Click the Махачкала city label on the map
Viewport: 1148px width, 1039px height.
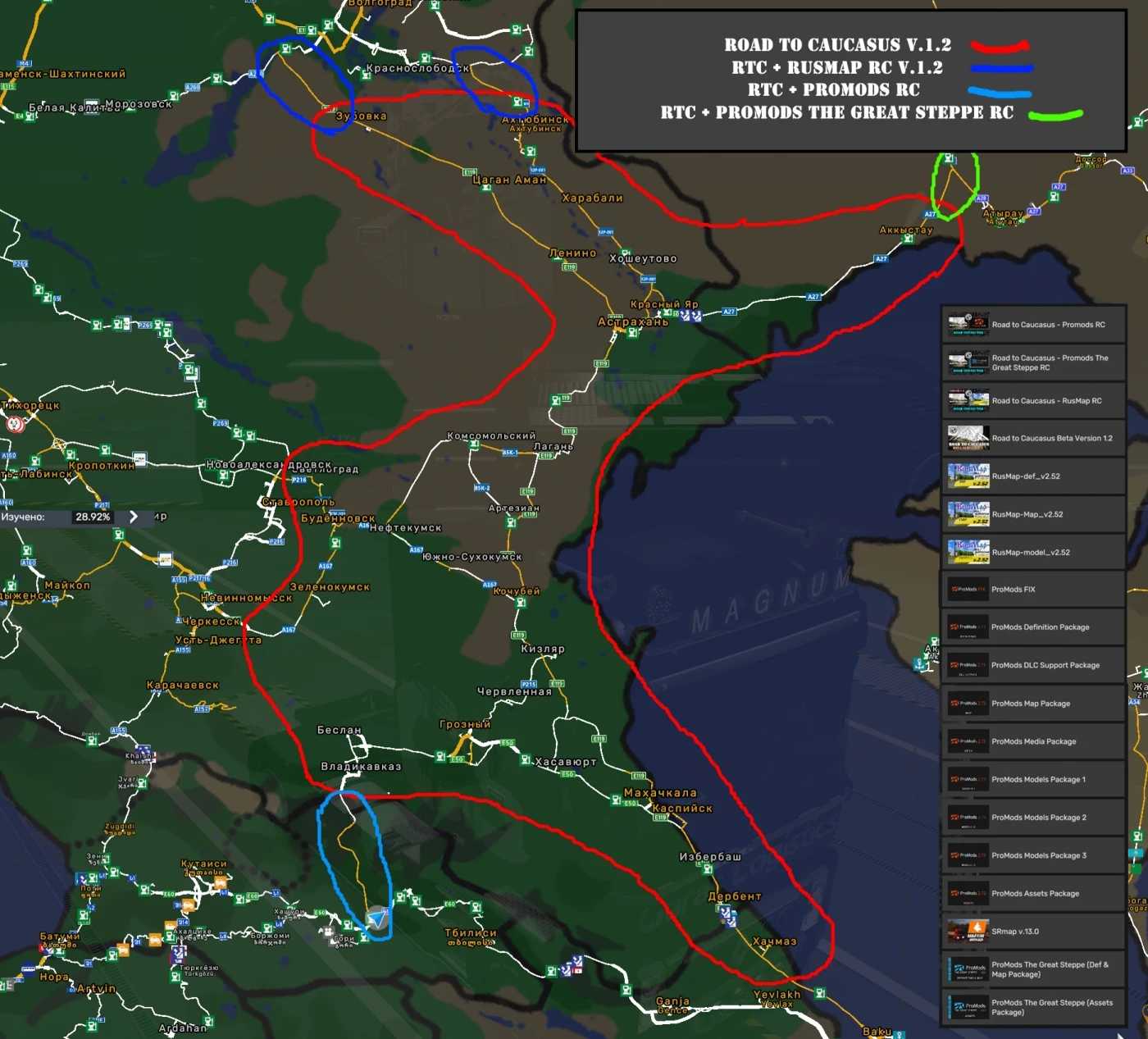click(660, 793)
